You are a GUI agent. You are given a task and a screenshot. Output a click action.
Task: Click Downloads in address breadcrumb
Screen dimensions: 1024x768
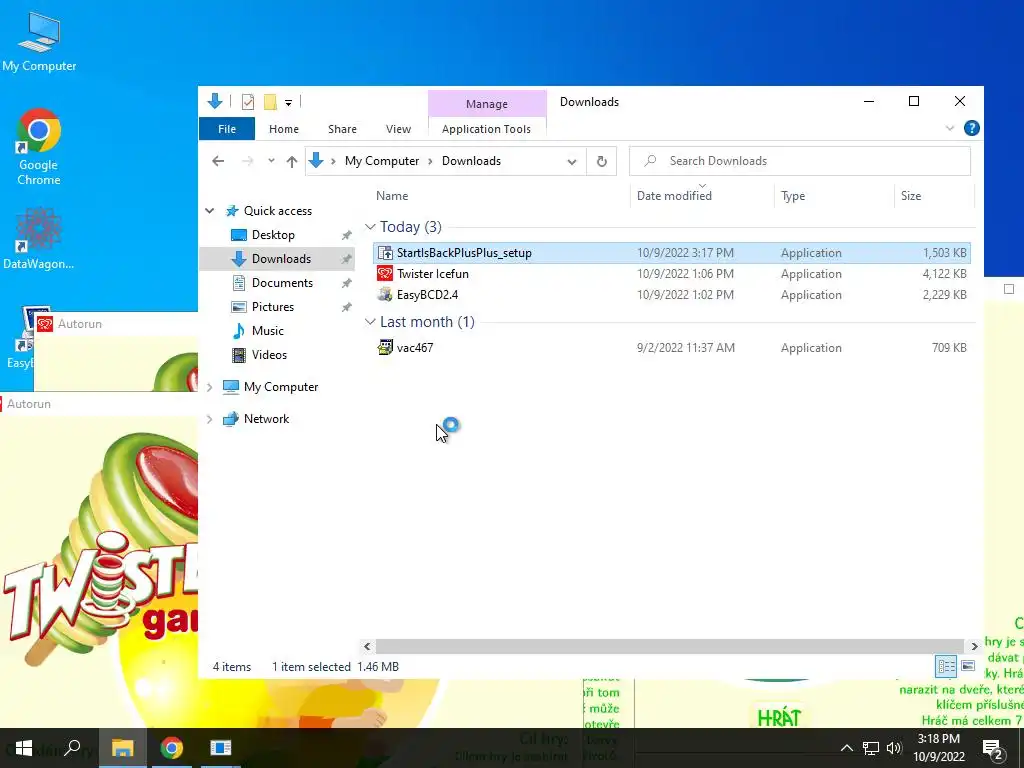pyautogui.click(x=472, y=161)
